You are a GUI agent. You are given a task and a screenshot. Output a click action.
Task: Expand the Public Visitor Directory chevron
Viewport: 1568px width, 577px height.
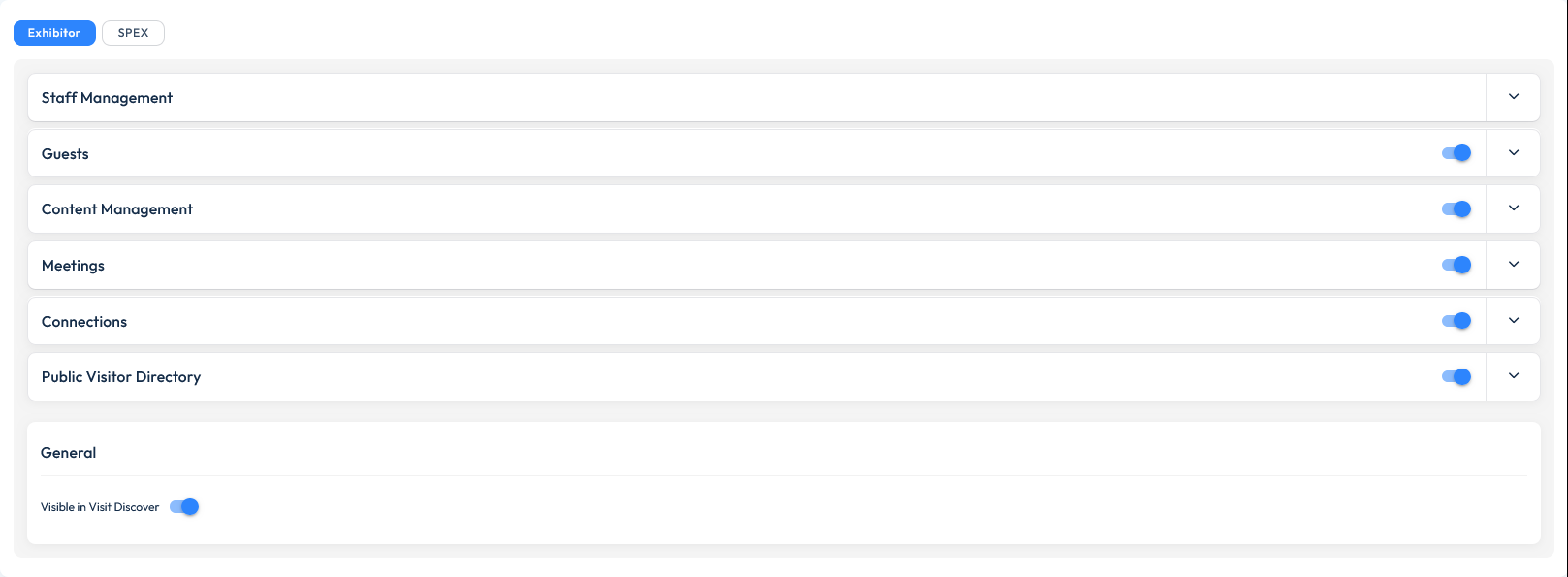point(1513,376)
